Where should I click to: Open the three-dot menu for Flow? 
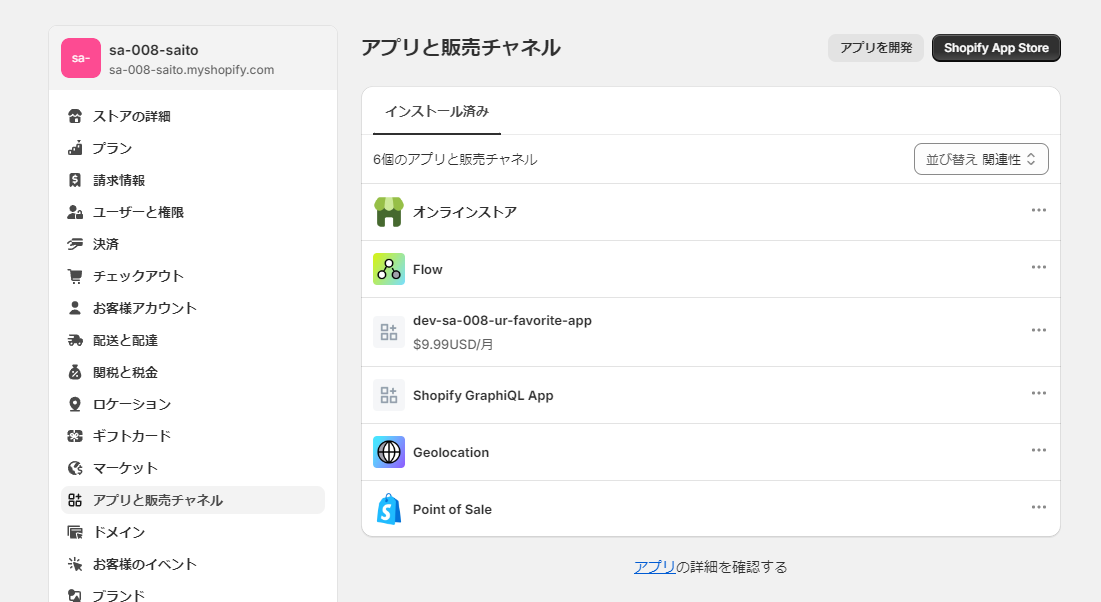click(1039, 267)
